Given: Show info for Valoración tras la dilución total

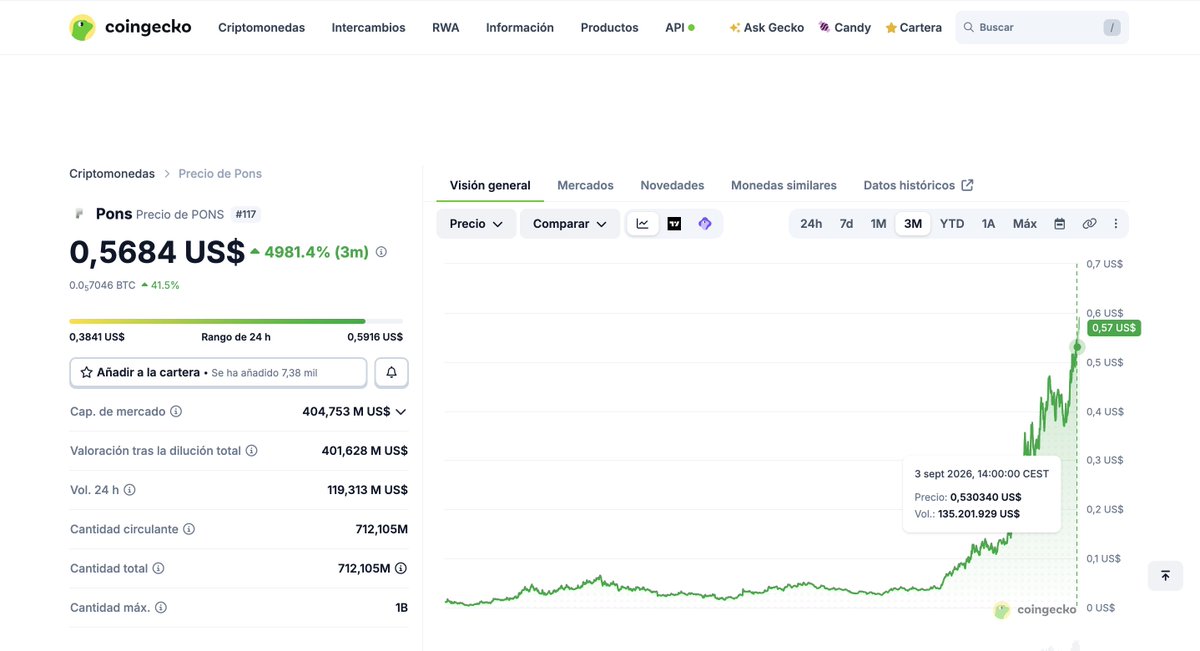Looking at the screenshot, I should click(x=252, y=451).
